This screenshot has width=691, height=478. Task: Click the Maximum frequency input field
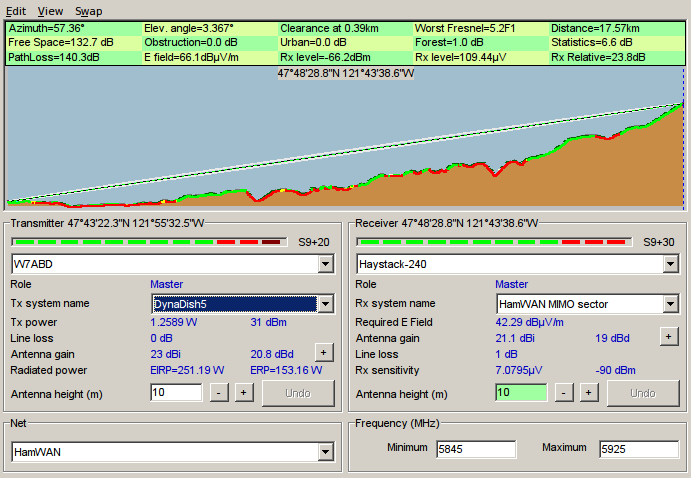coord(638,449)
